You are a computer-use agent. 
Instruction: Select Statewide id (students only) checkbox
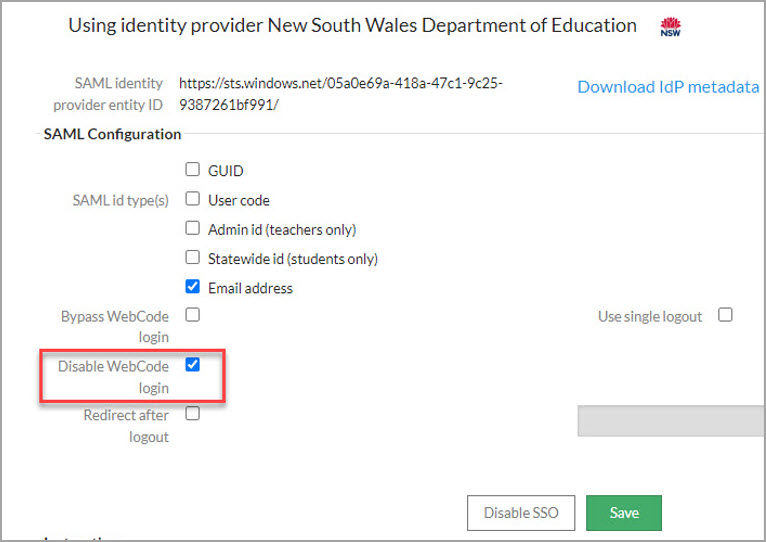(193, 258)
